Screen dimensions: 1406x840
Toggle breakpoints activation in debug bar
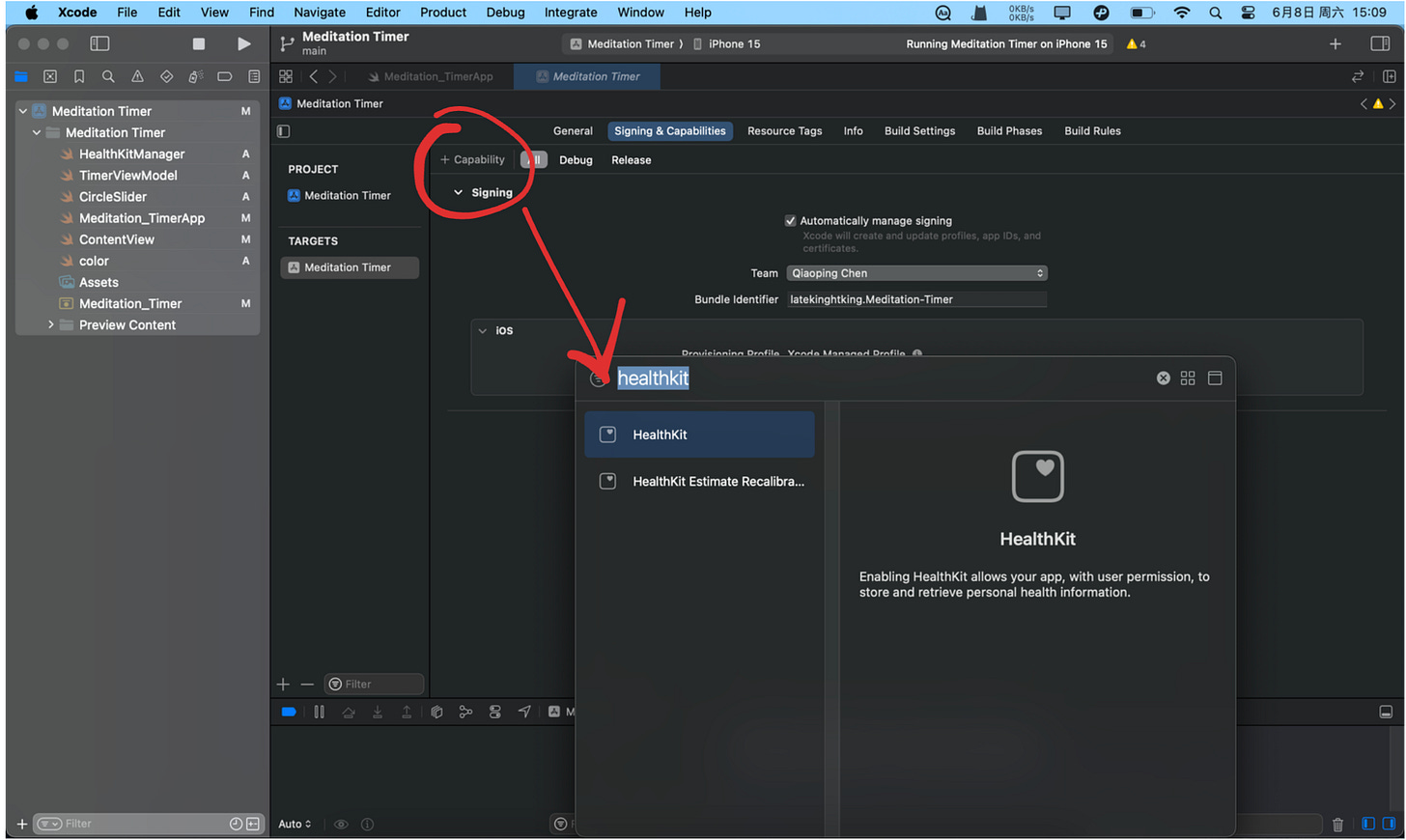pyautogui.click(x=289, y=712)
